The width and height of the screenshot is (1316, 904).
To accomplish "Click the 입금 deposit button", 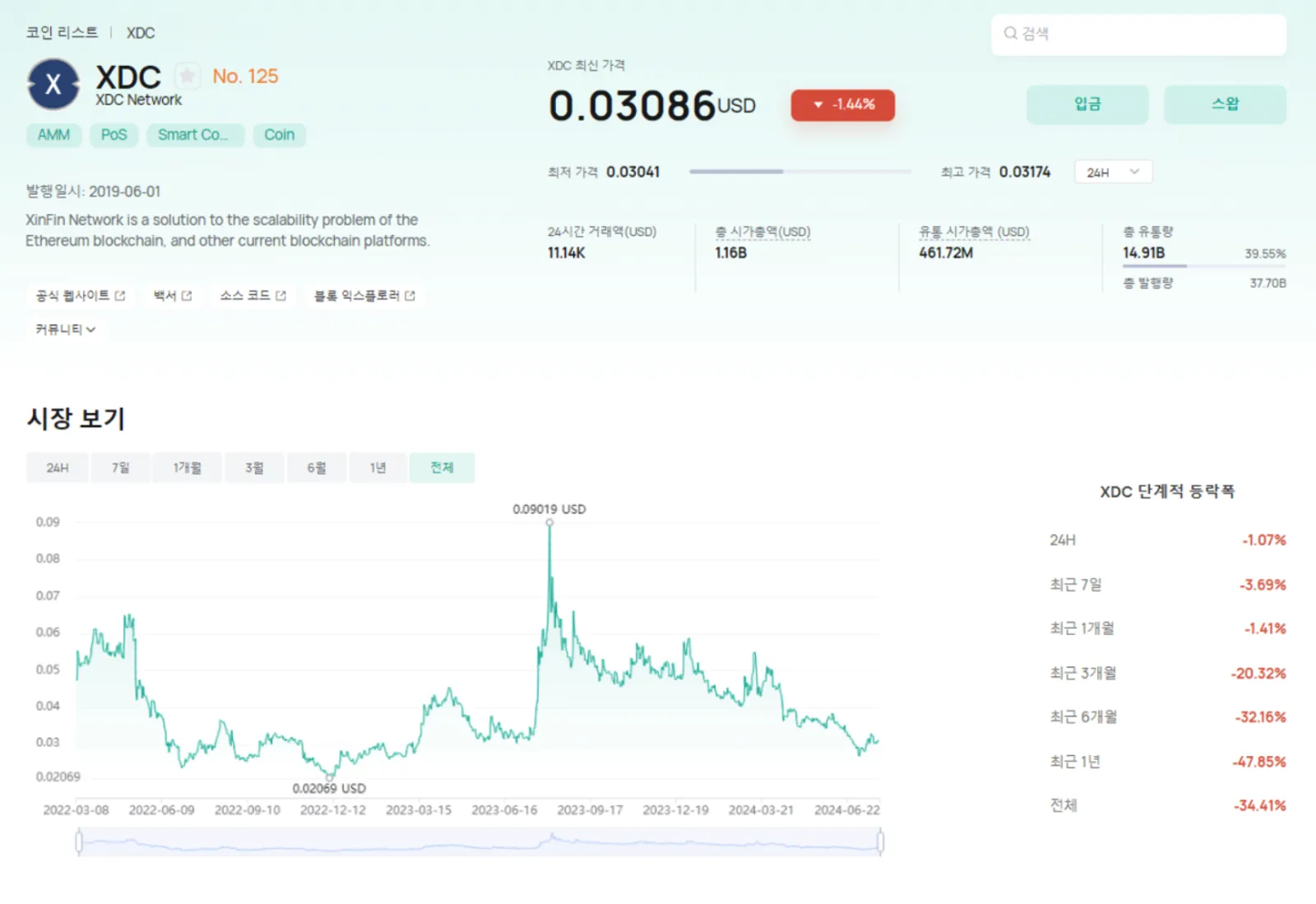I will click(1087, 104).
